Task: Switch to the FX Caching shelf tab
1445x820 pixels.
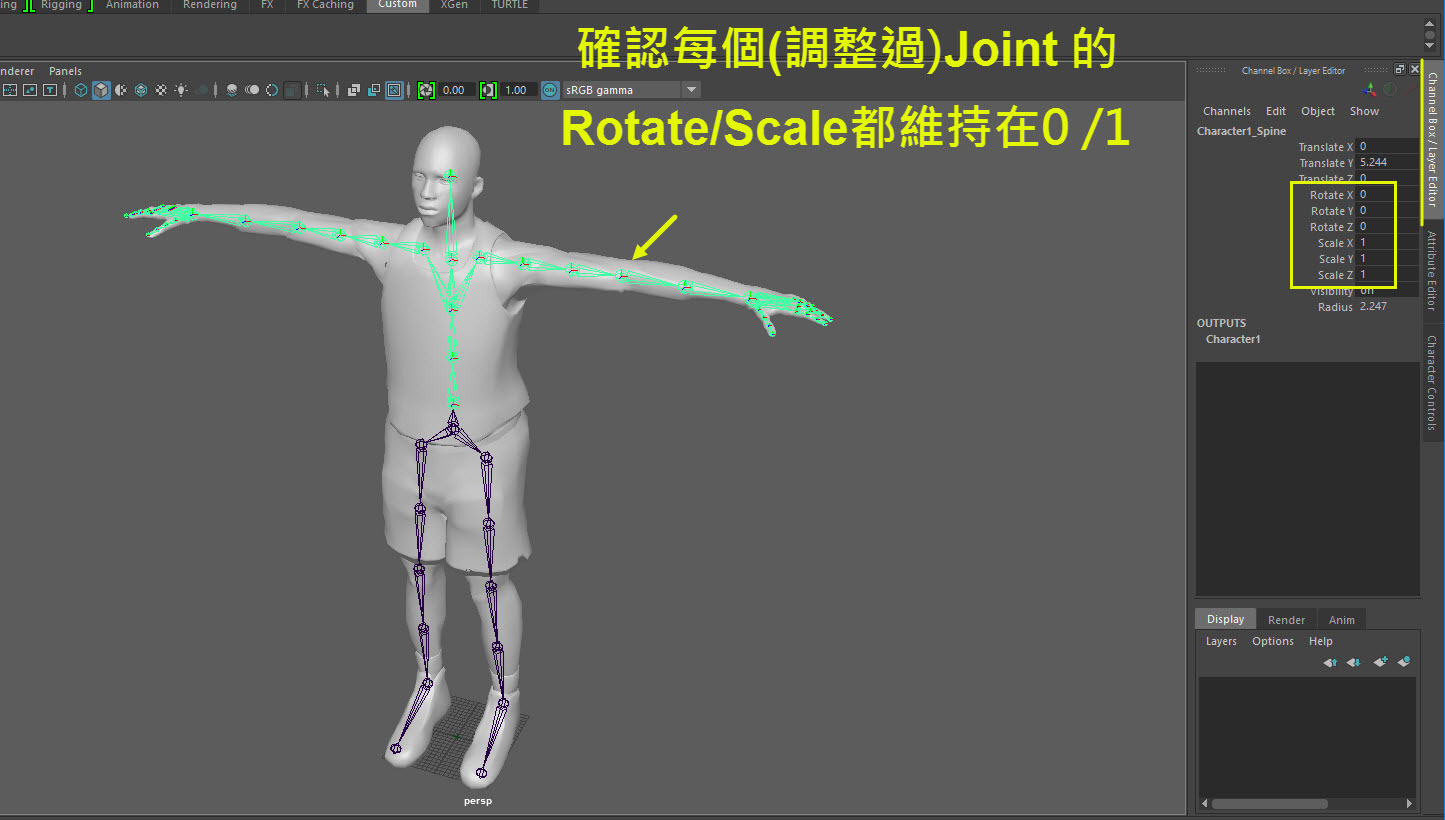Action: tap(325, 5)
